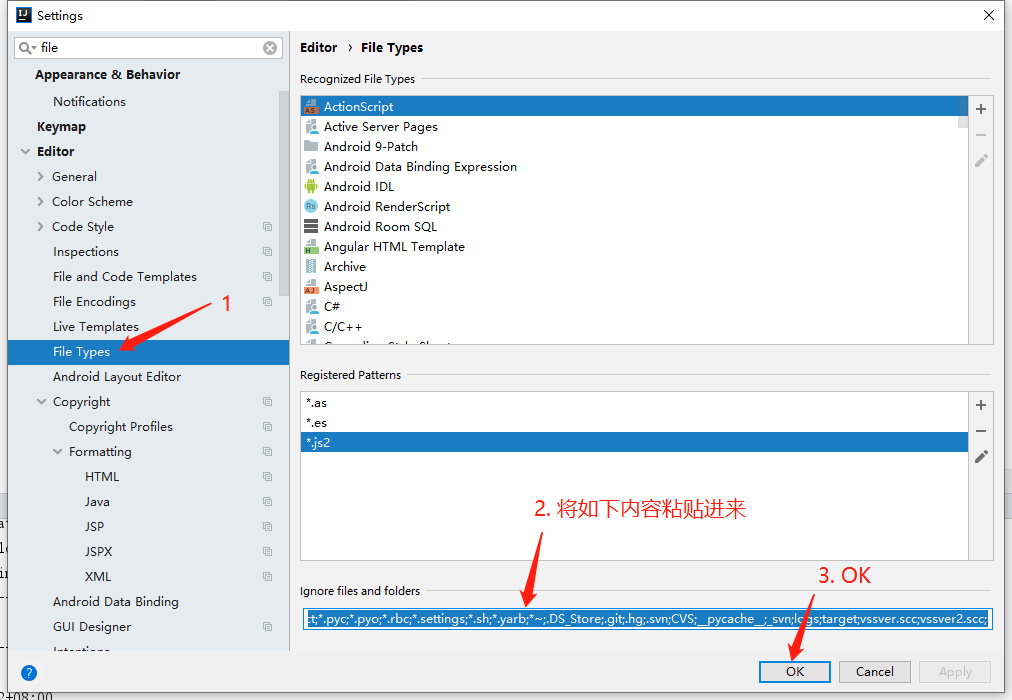Click the Cancel button
The height and width of the screenshot is (700, 1012).
(875, 672)
